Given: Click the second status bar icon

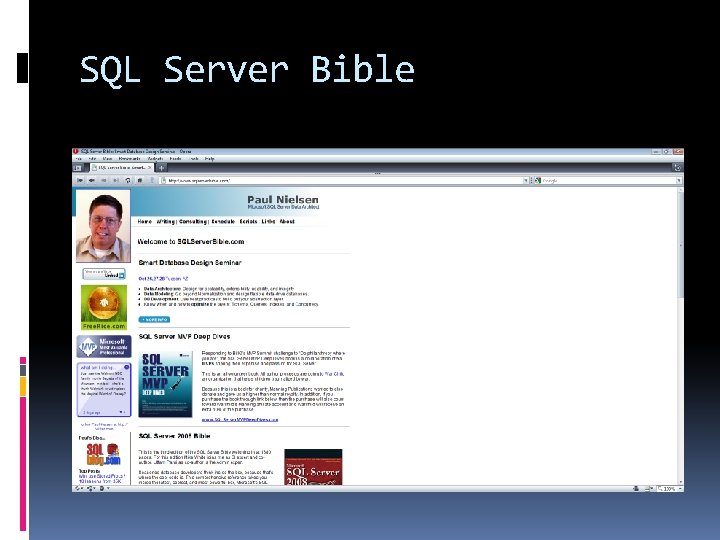Looking at the screenshot, I should (x=91, y=489).
